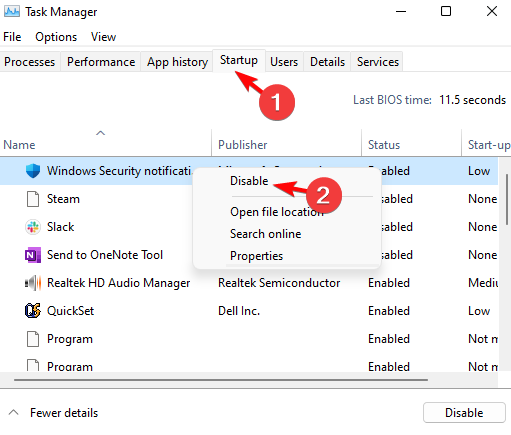The image size is (511, 435).
Task: Select Open file location in context menu
Action: click(277, 212)
